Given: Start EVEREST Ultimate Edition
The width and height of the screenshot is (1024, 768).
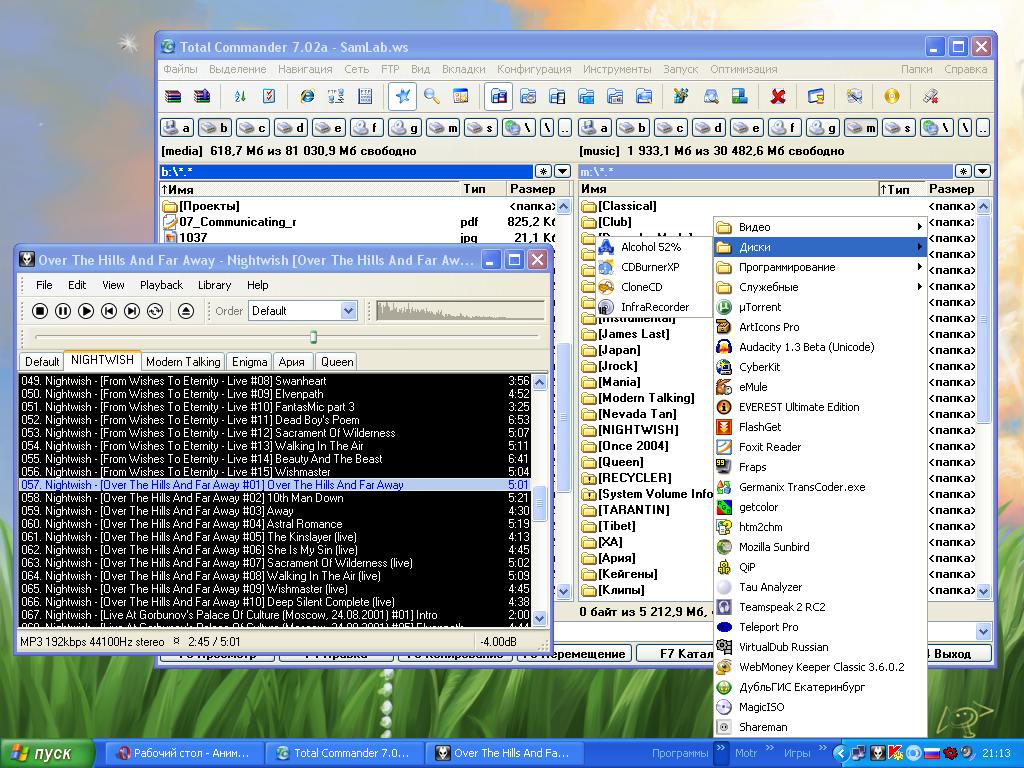Looking at the screenshot, I should click(x=820, y=407).
